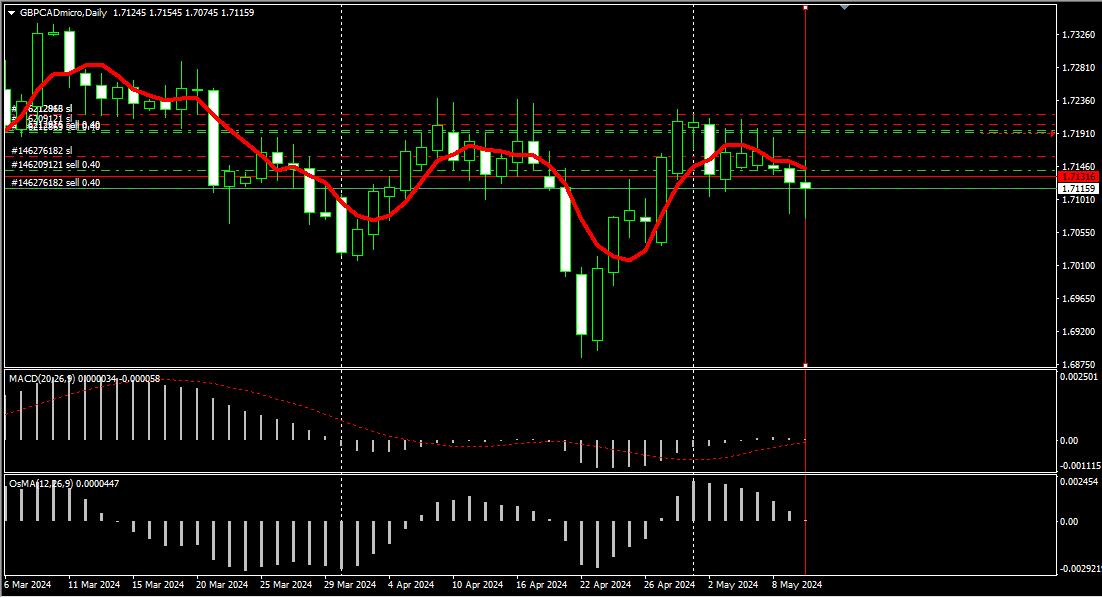Click the 1.70550 price scale value
The width and height of the screenshot is (1102, 598).
[x=1078, y=233]
